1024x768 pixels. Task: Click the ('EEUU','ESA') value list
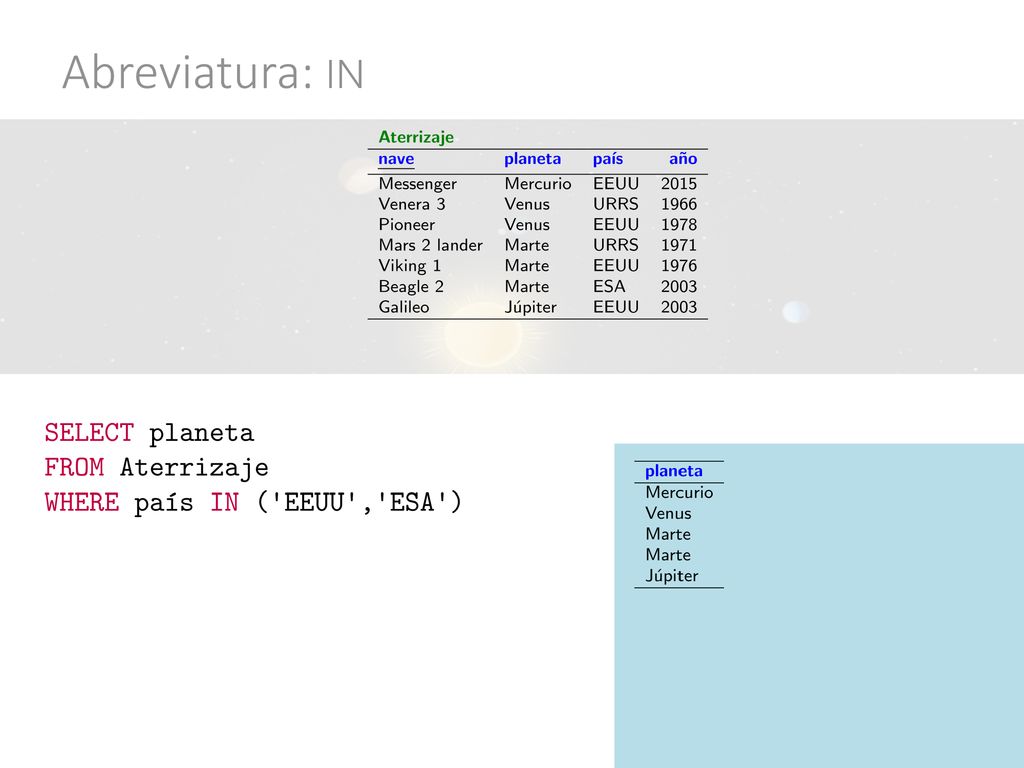coord(359,502)
